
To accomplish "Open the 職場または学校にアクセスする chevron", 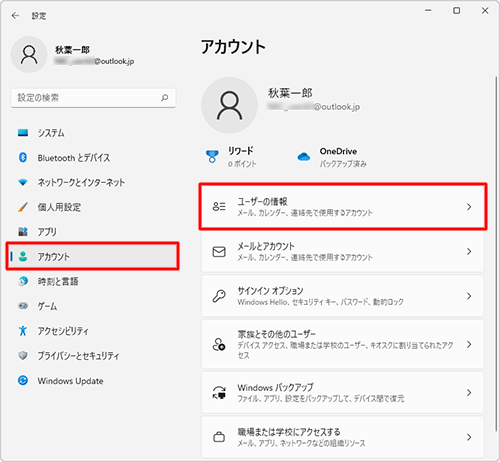I will 469,437.
